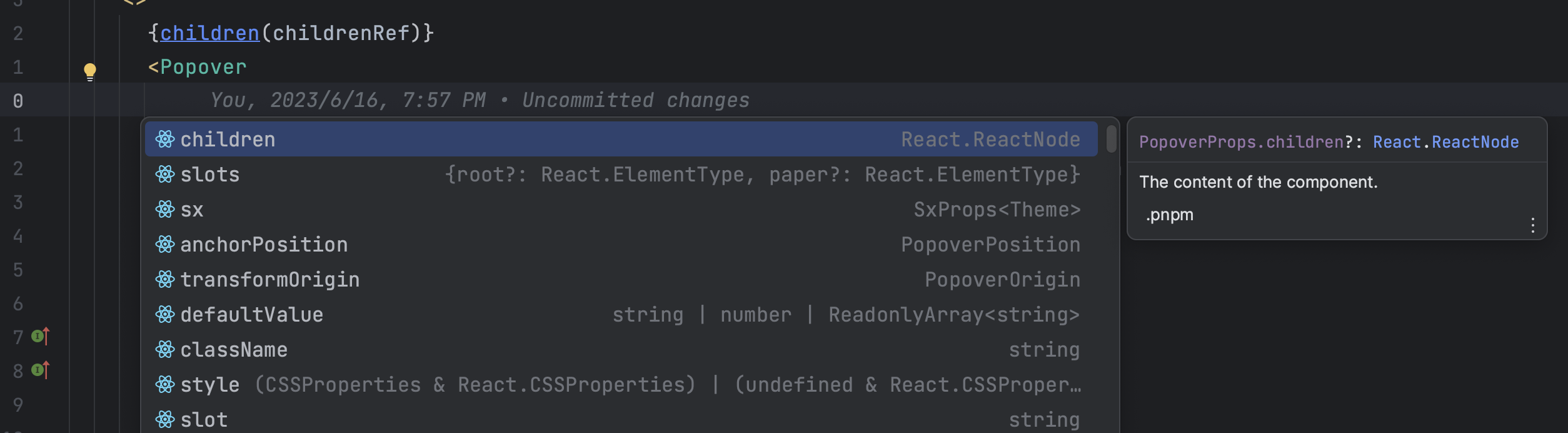Screen dimensions: 1568x433
Task: Click the React icon beside slots suggestion
Action: (x=164, y=175)
